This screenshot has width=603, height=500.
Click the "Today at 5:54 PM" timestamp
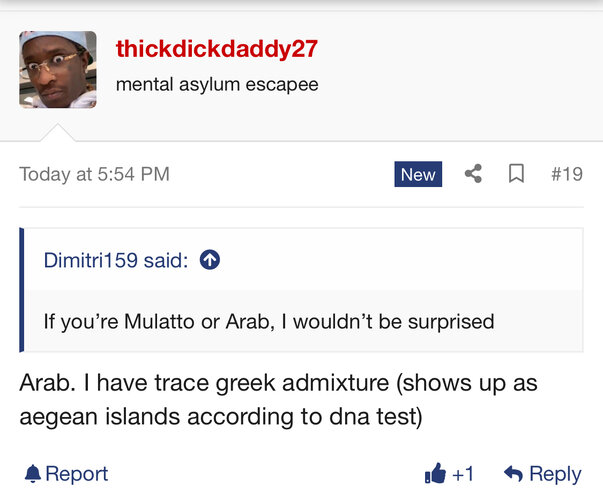[95, 174]
